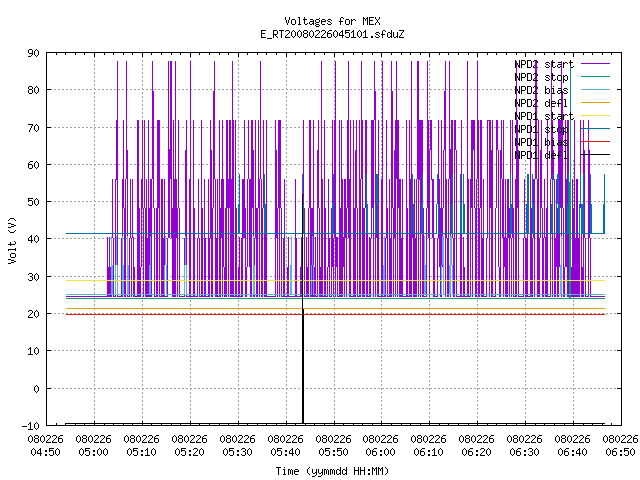Click the yellow NPD1 start legend line sample

pyautogui.click(x=595, y=116)
